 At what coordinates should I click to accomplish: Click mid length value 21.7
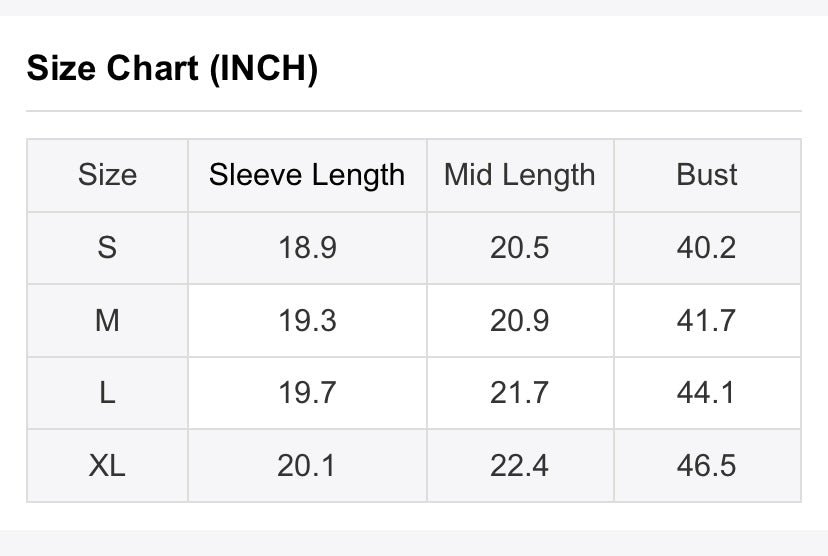click(x=520, y=392)
